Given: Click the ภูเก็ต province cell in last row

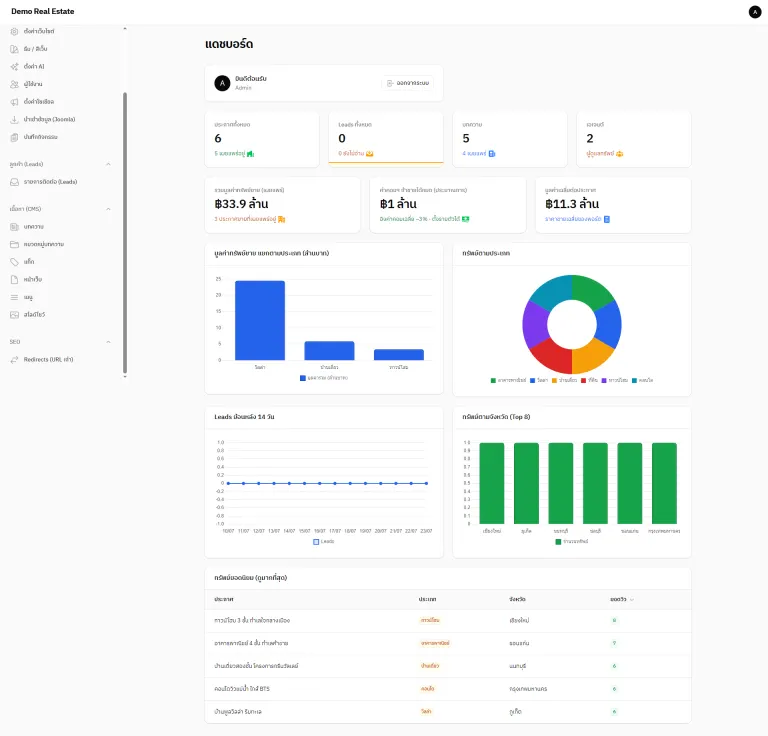Looking at the screenshot, I should [x=515, y=712].
